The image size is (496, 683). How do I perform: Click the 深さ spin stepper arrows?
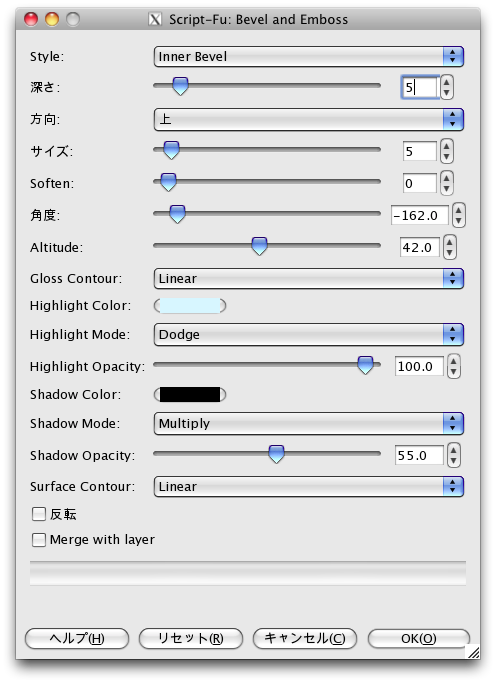(x=446, y=87)
